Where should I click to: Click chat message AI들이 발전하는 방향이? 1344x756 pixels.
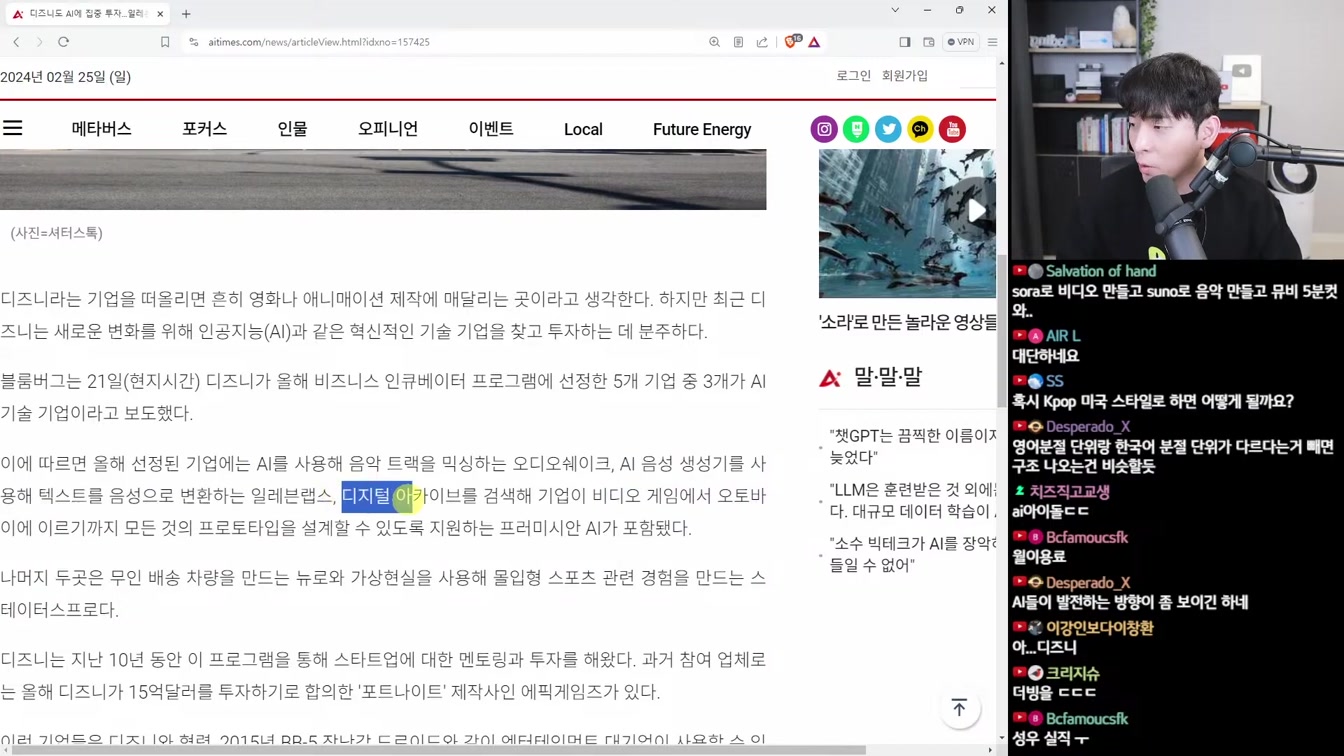tap(1130, 602)
